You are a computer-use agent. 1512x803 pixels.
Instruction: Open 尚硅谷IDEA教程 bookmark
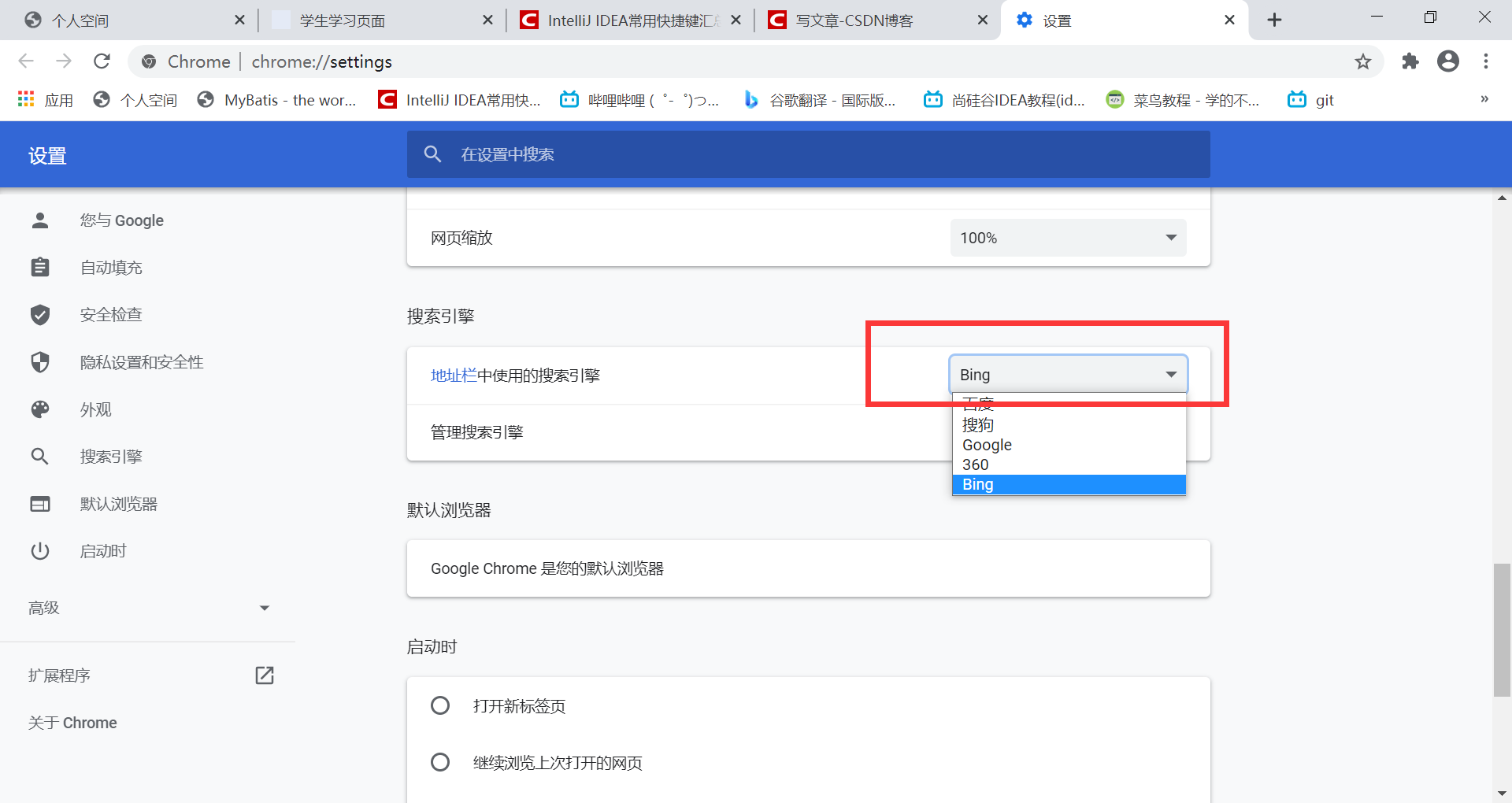(x=1004, y=100)
